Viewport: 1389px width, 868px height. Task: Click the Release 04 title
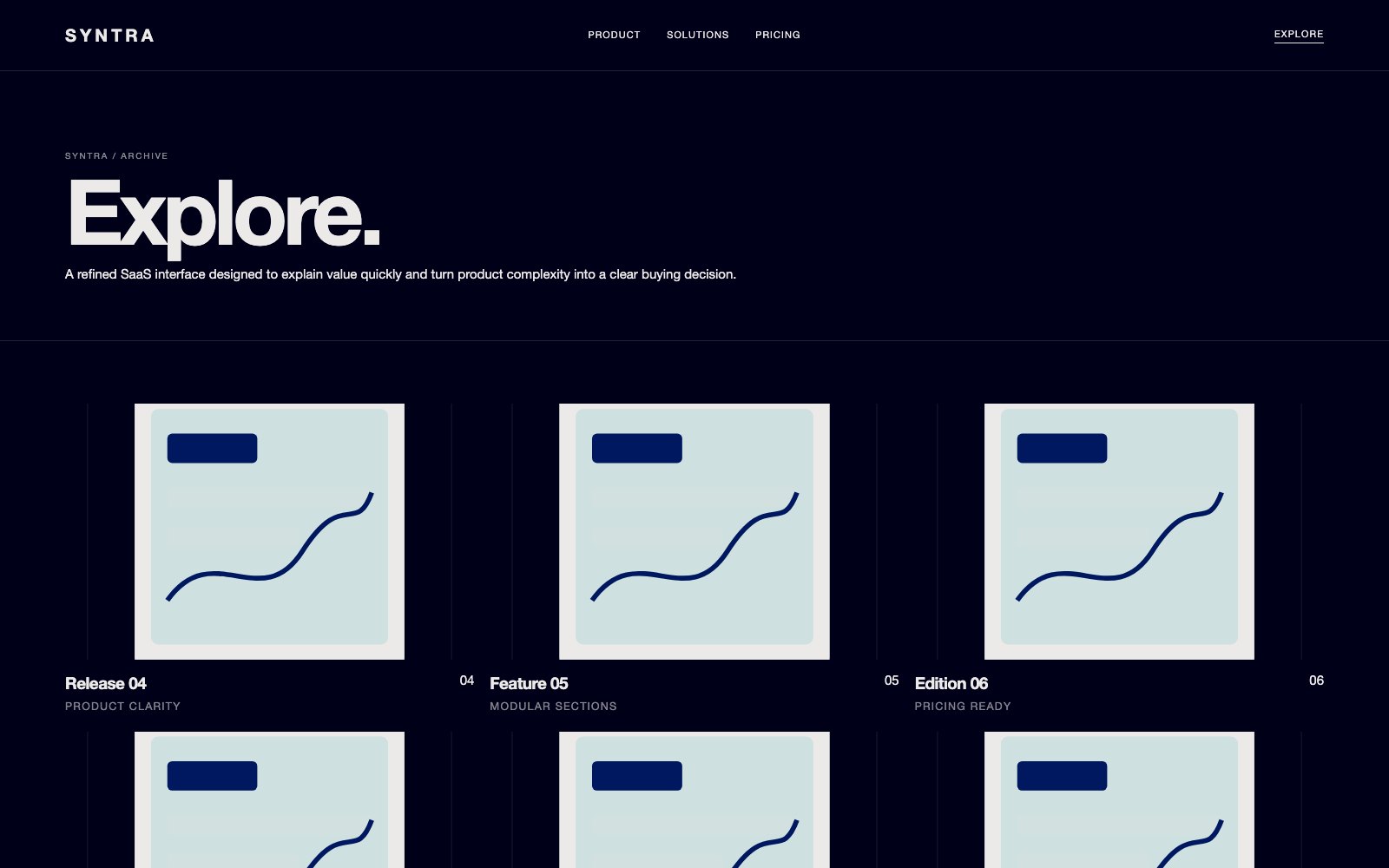pyautogui.click(x=106, y=684)
